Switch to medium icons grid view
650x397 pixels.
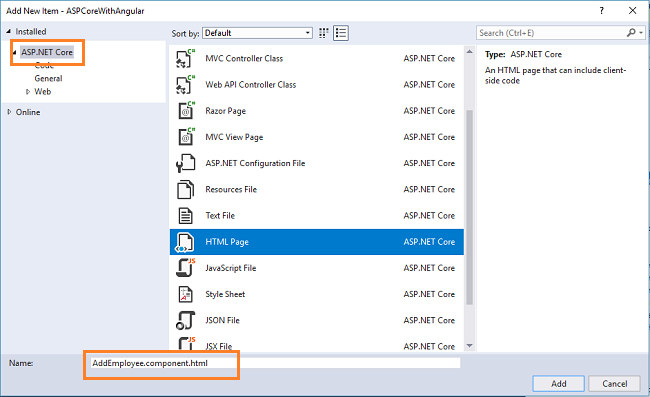[x=324, y=33]
